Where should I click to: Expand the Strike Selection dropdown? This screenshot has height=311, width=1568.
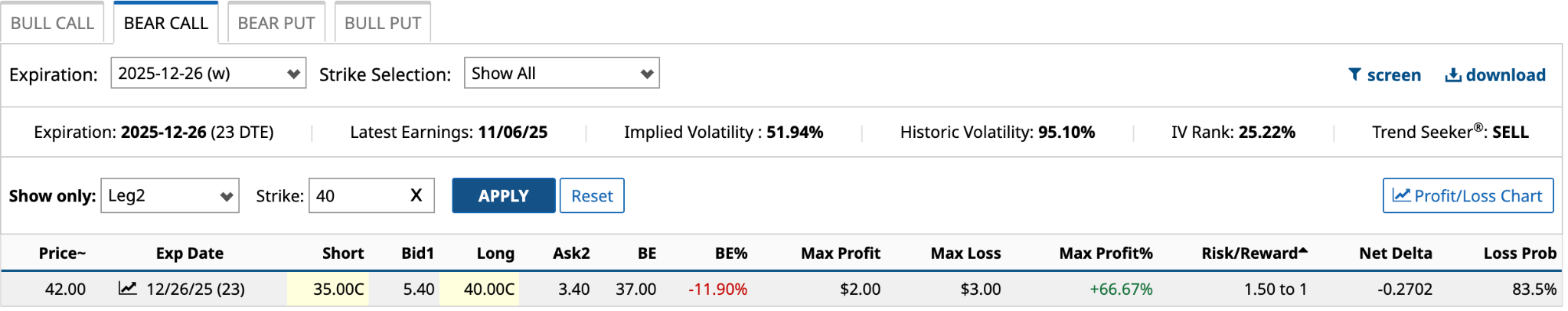pos(561,74)
